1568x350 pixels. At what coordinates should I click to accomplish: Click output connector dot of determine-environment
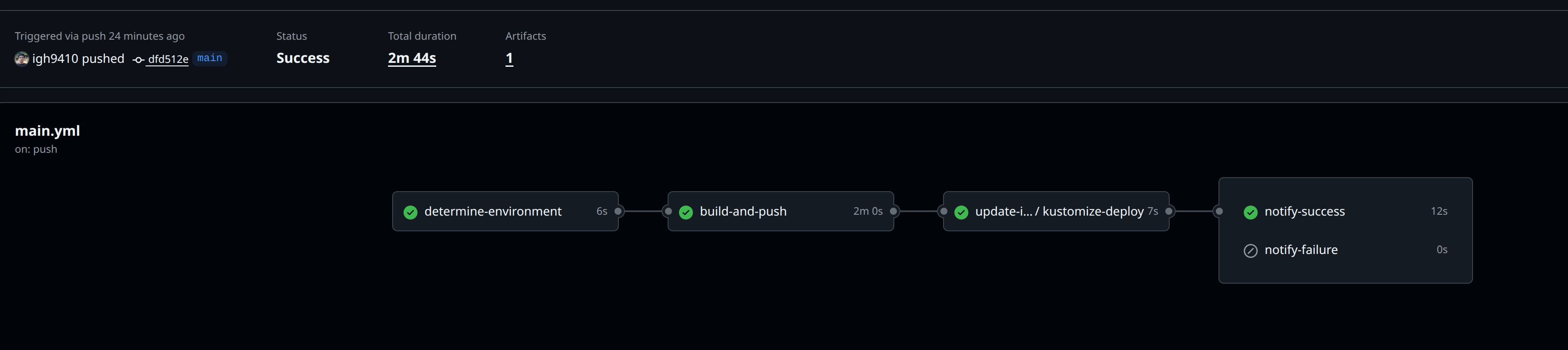coord(618,212)
